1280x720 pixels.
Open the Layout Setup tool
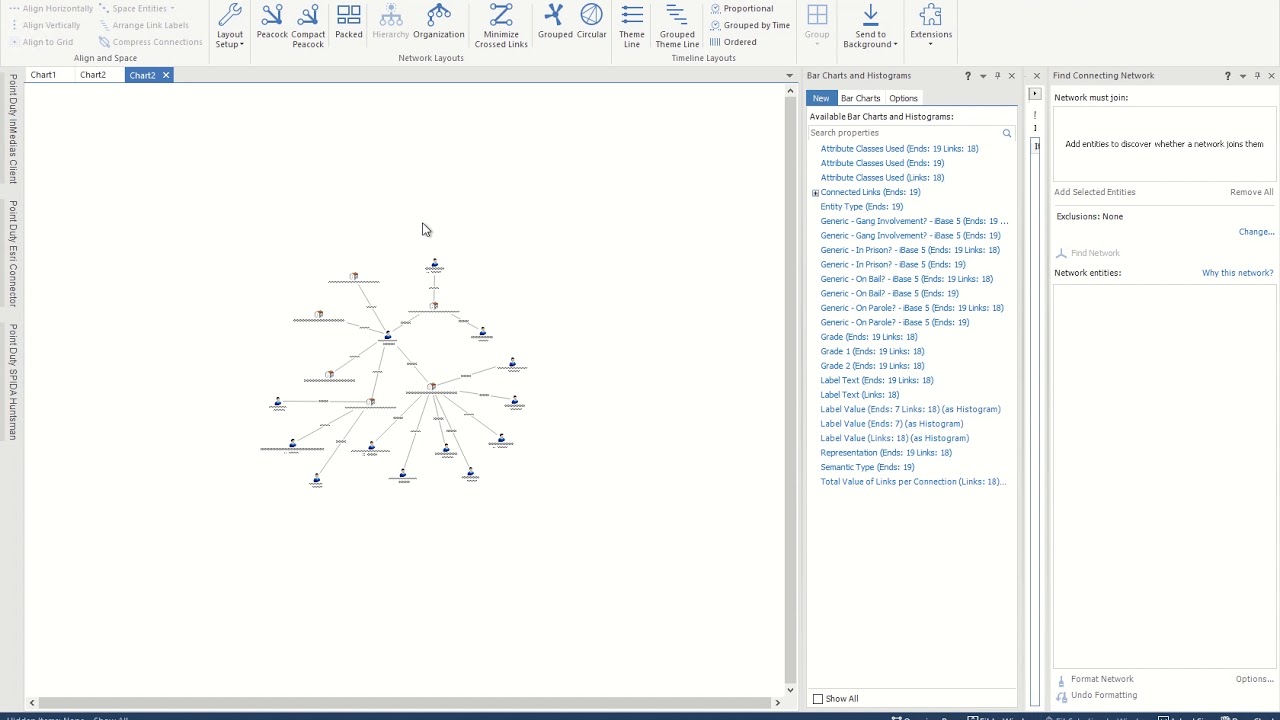tap(230, 26)
